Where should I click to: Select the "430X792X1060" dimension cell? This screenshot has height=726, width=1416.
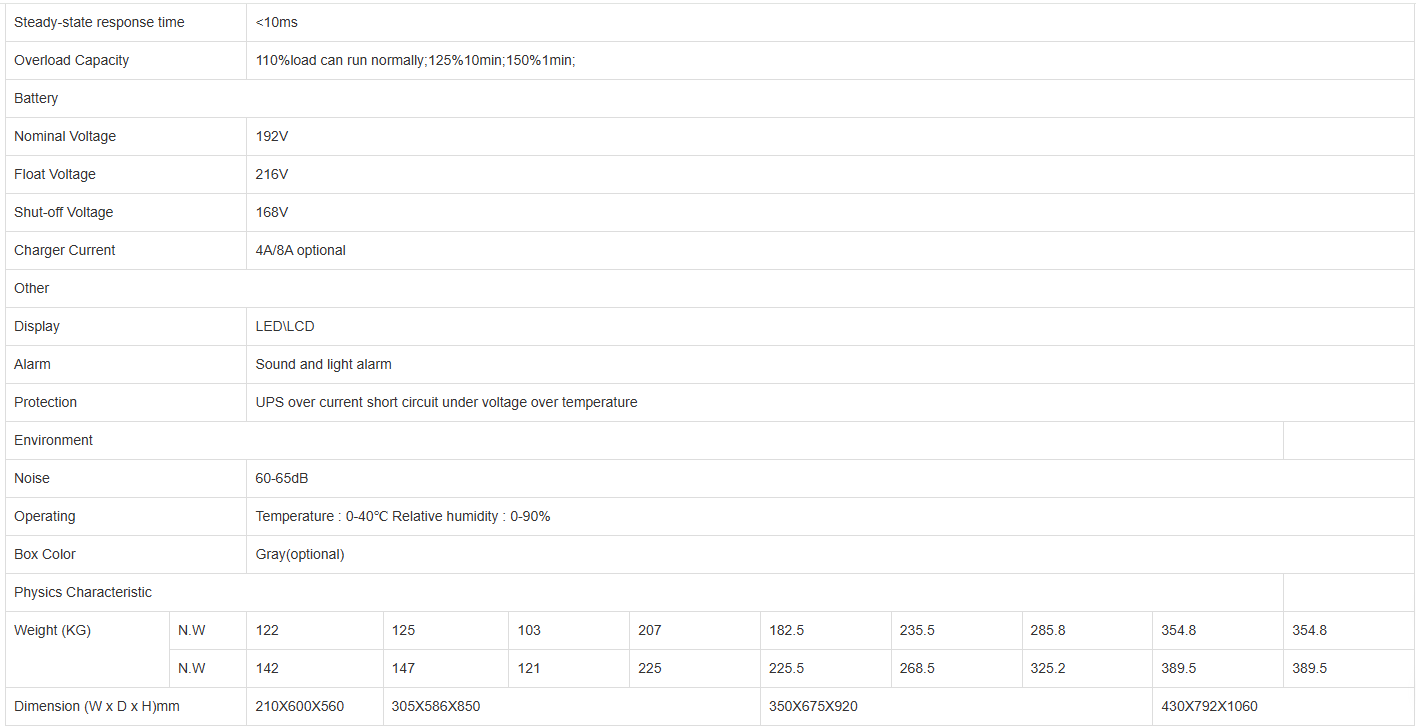pos(1209,706)
